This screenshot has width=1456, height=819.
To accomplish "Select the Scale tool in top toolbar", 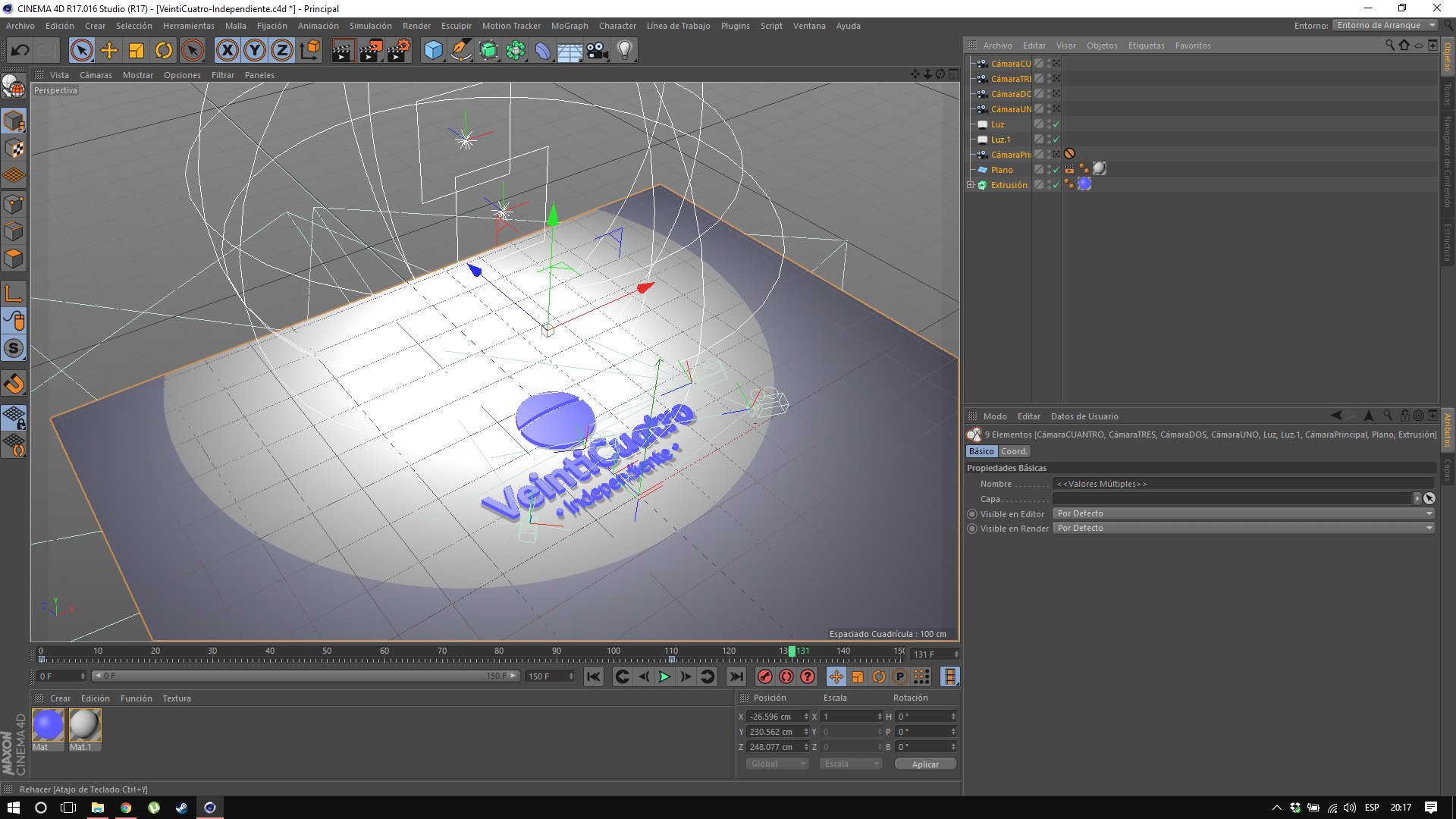I will (136, 51).
